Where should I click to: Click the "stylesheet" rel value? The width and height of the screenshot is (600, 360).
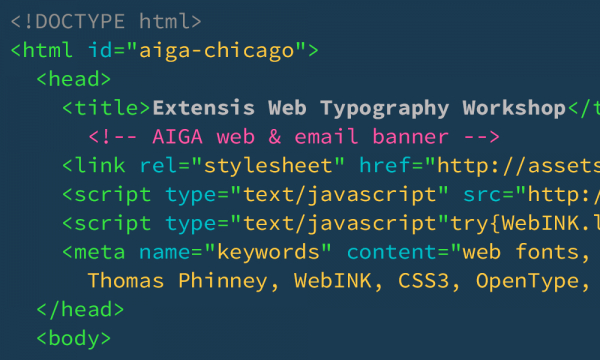(x=268, y=166)
